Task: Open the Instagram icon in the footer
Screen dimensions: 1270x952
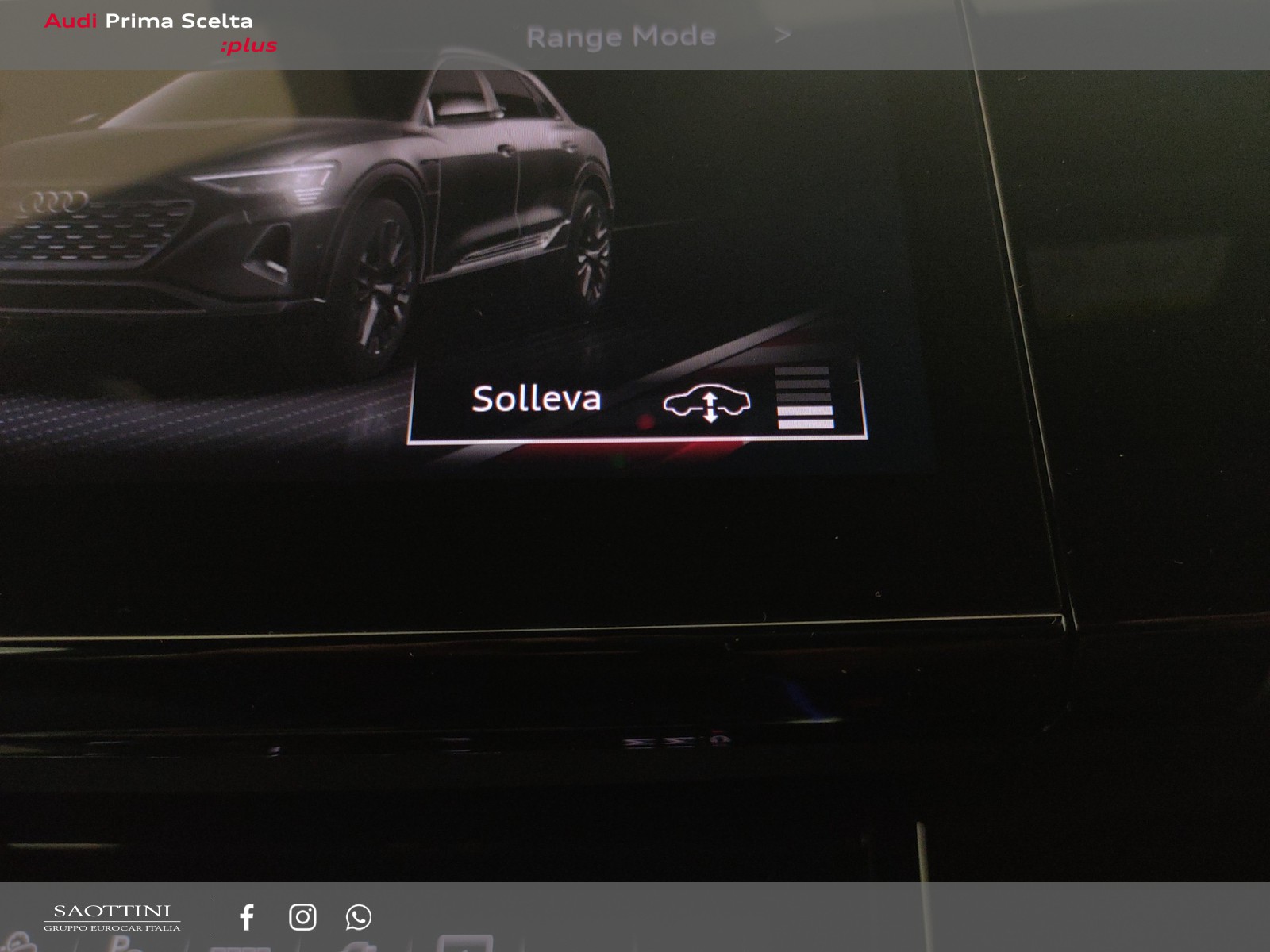Action: pyautogui.click(x=302, y=917)
